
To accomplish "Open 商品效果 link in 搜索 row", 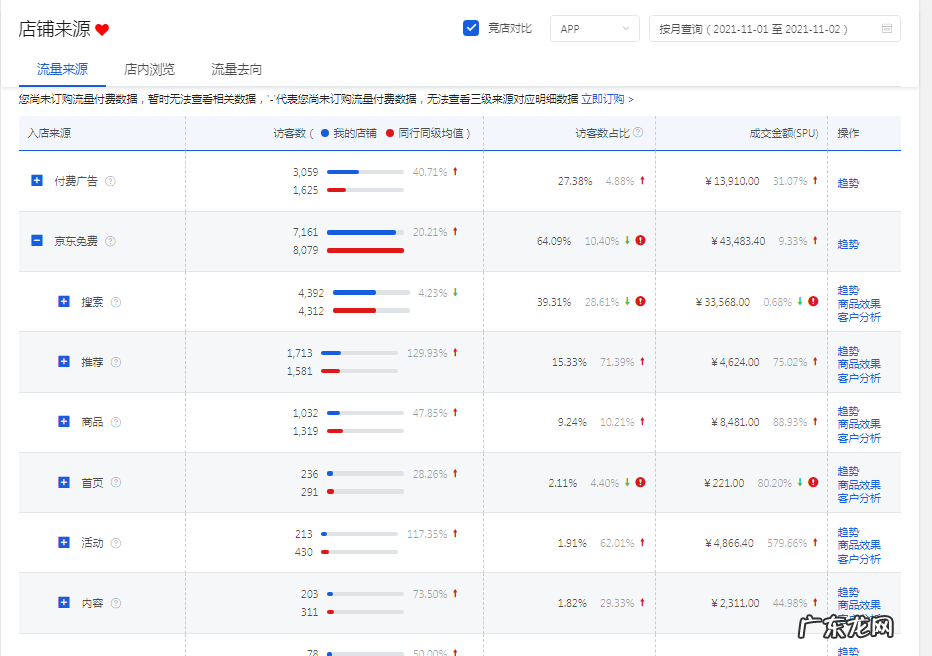I will pyautogui.click(x=859, y=304).
